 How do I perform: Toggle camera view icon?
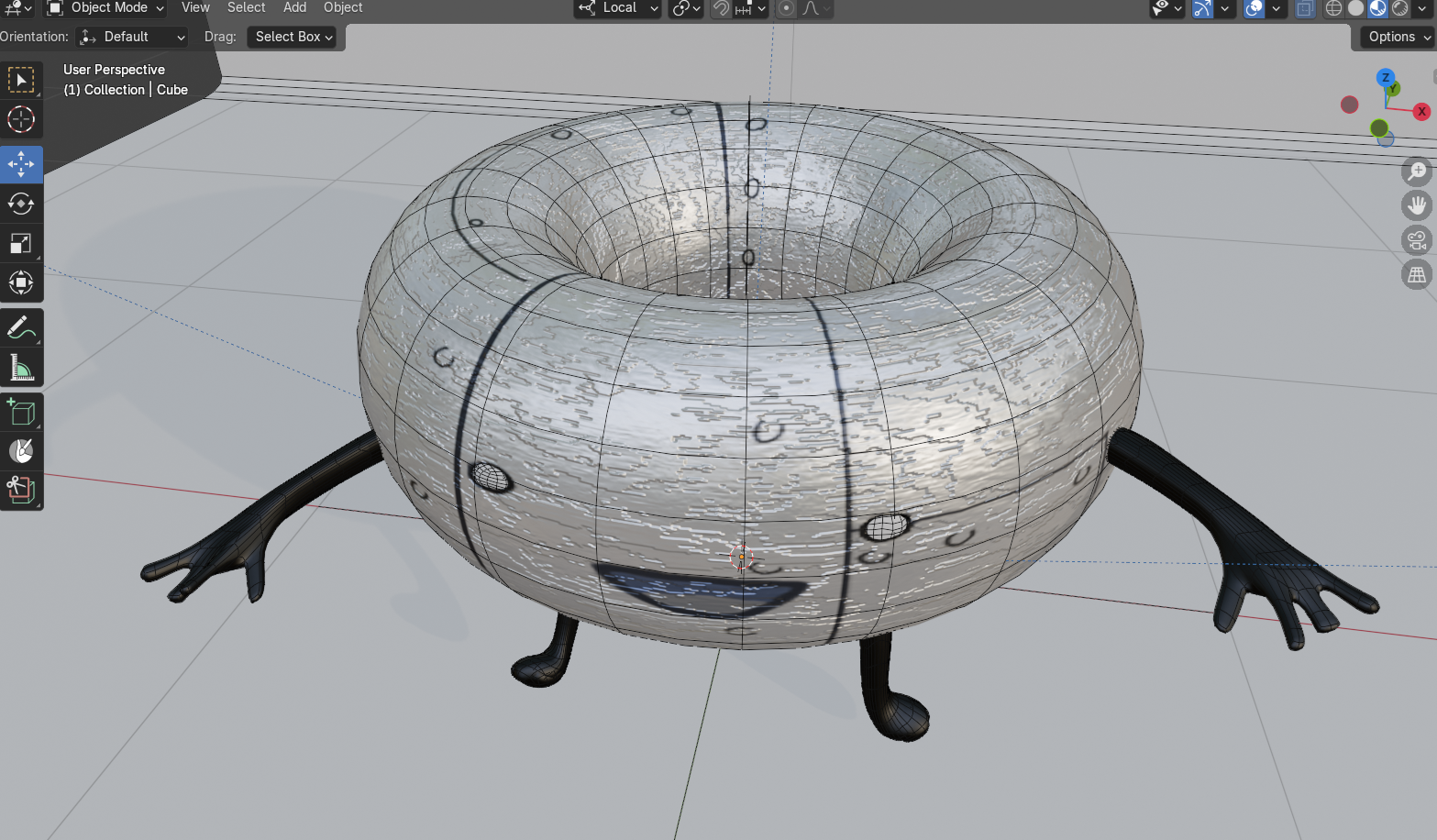coord(1417,240)
